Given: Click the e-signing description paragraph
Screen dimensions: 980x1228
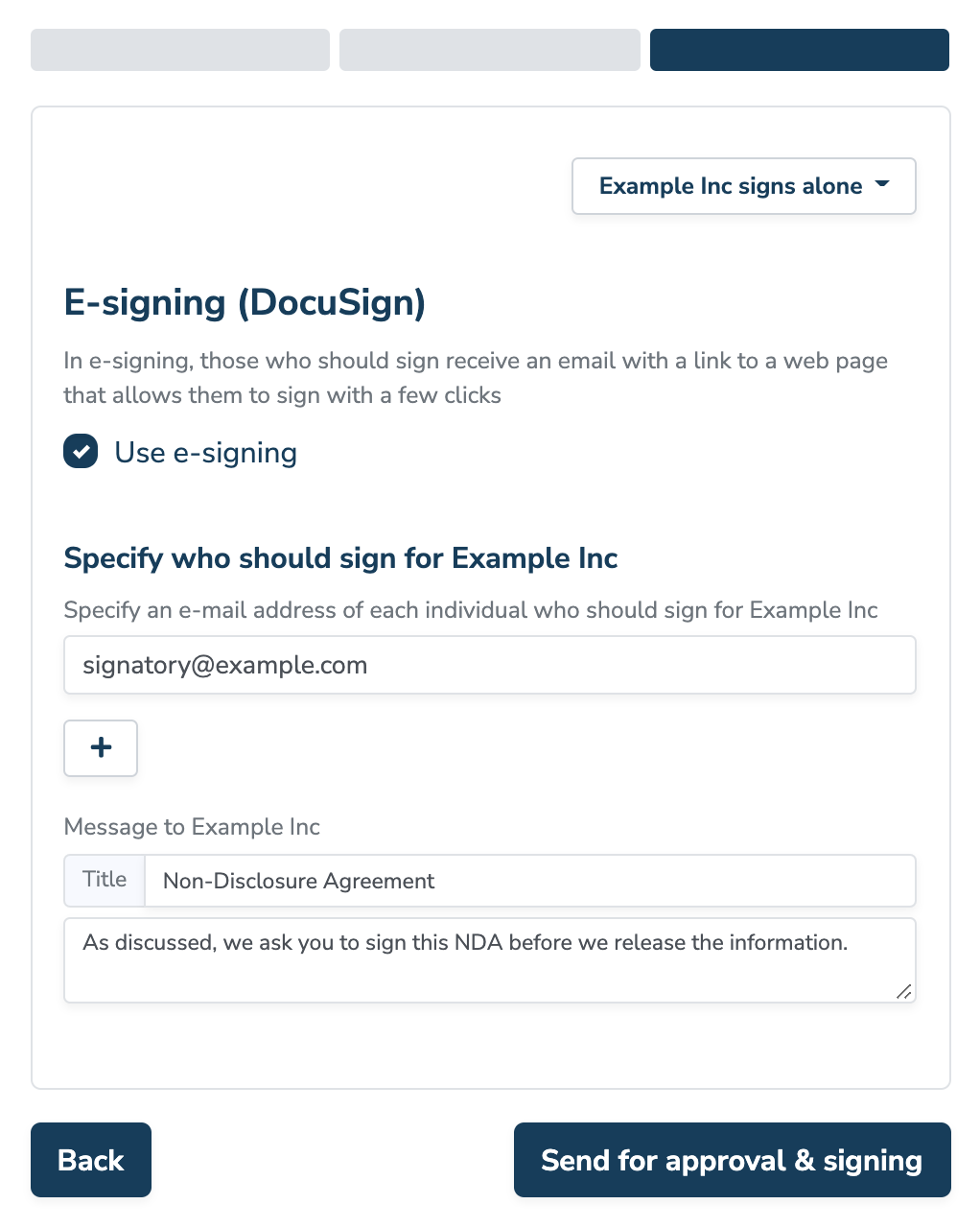Looking at the screenshot, I should pyautogui.click(x=475, y=378).
